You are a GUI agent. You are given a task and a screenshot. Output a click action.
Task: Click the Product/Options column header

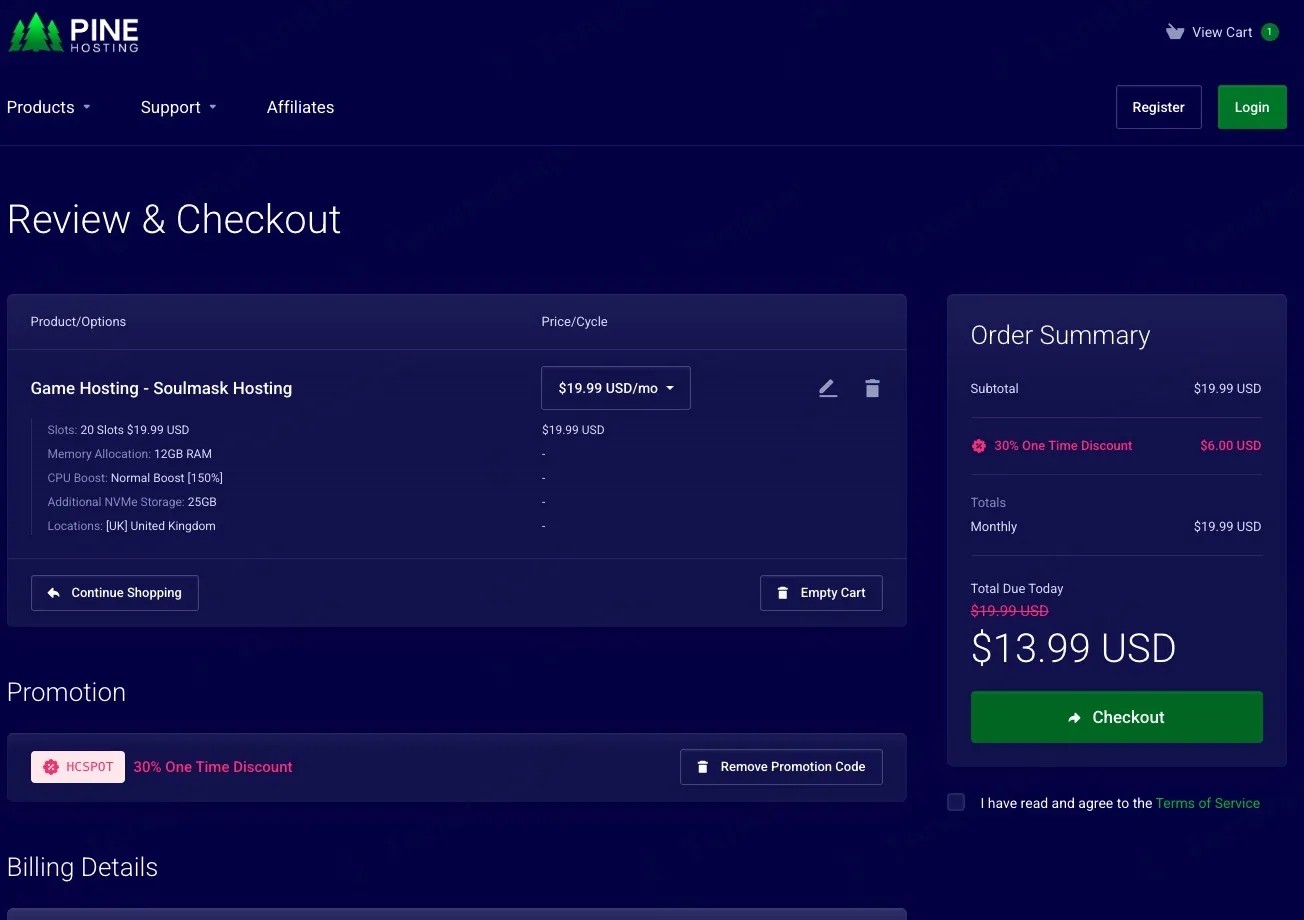pyautogui.click(x=78, y=322)
